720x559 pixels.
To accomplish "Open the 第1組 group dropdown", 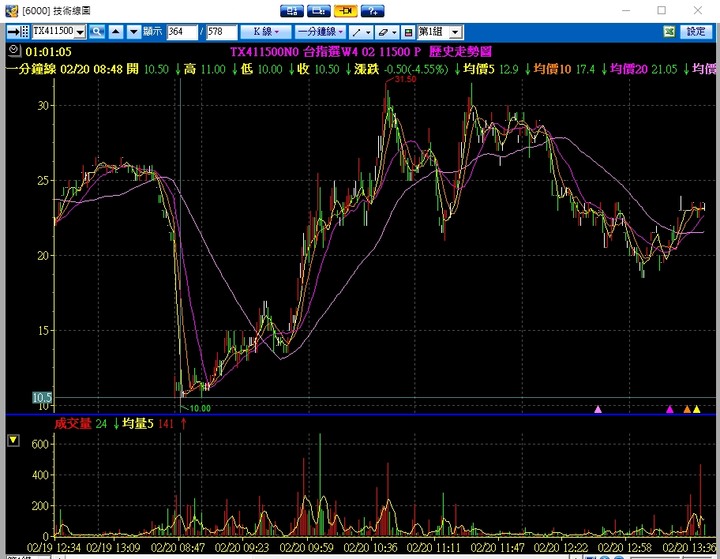I will pos(455,32).
